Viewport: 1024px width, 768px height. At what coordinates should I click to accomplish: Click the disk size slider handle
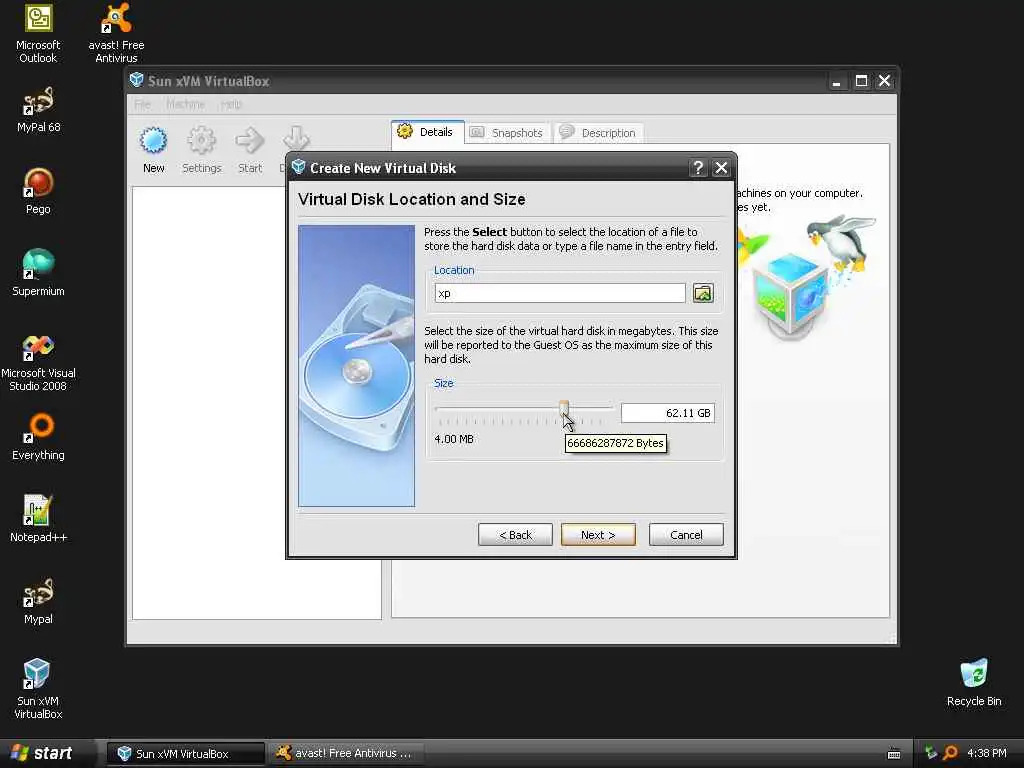pyautogui.click(x=564, y=409)
